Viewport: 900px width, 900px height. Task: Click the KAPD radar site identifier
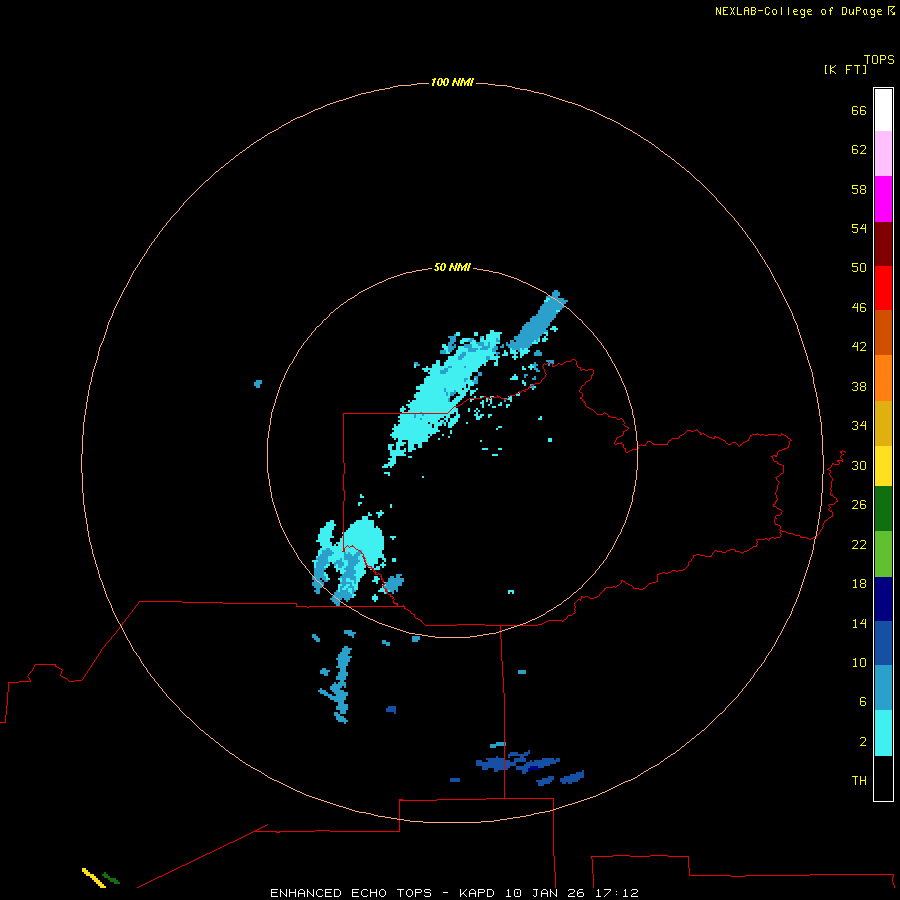[478, 893]
